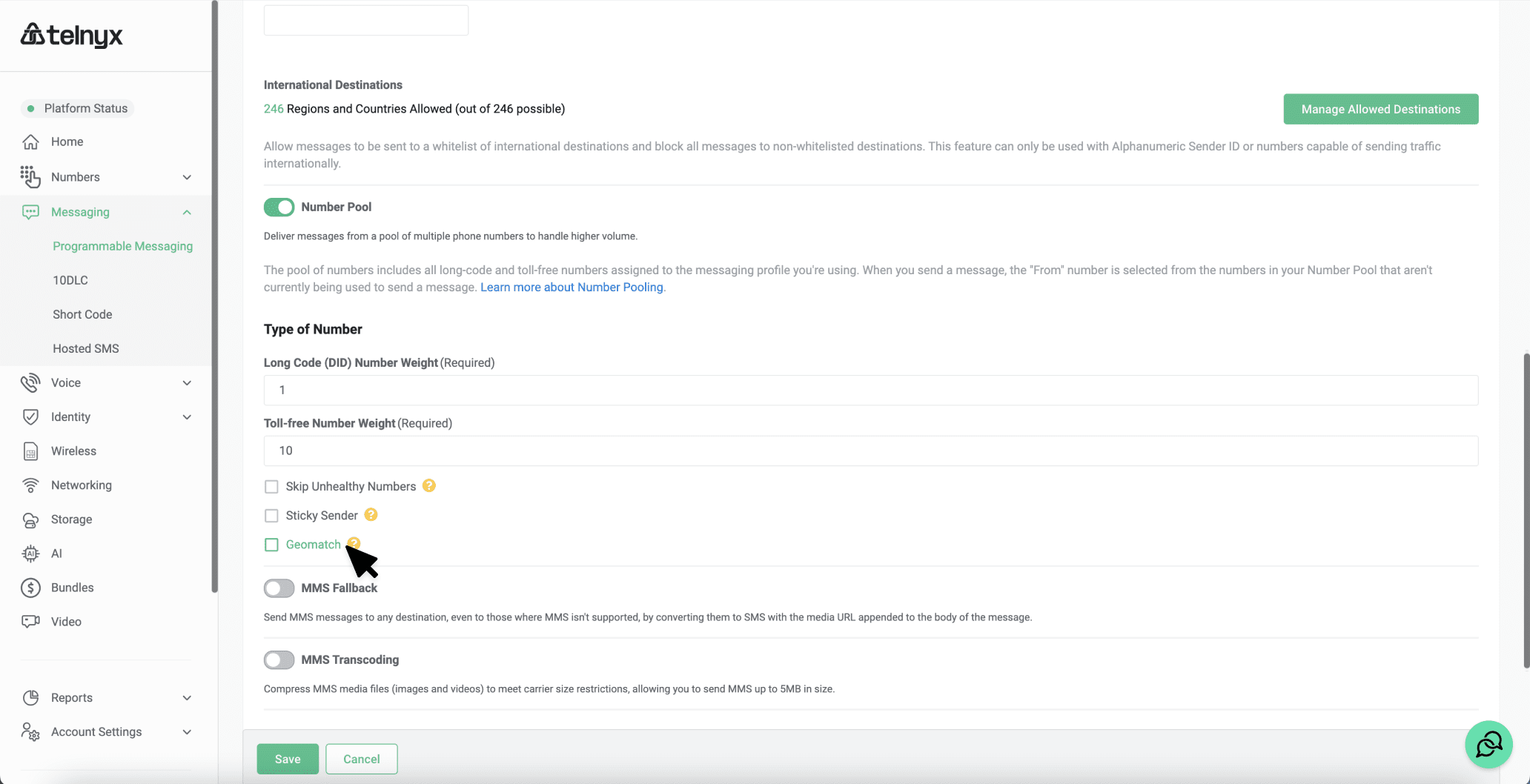Expand the Numbers menu
Screen dimensions: 1530x784
pyautogui.click(x=187, y=177)
